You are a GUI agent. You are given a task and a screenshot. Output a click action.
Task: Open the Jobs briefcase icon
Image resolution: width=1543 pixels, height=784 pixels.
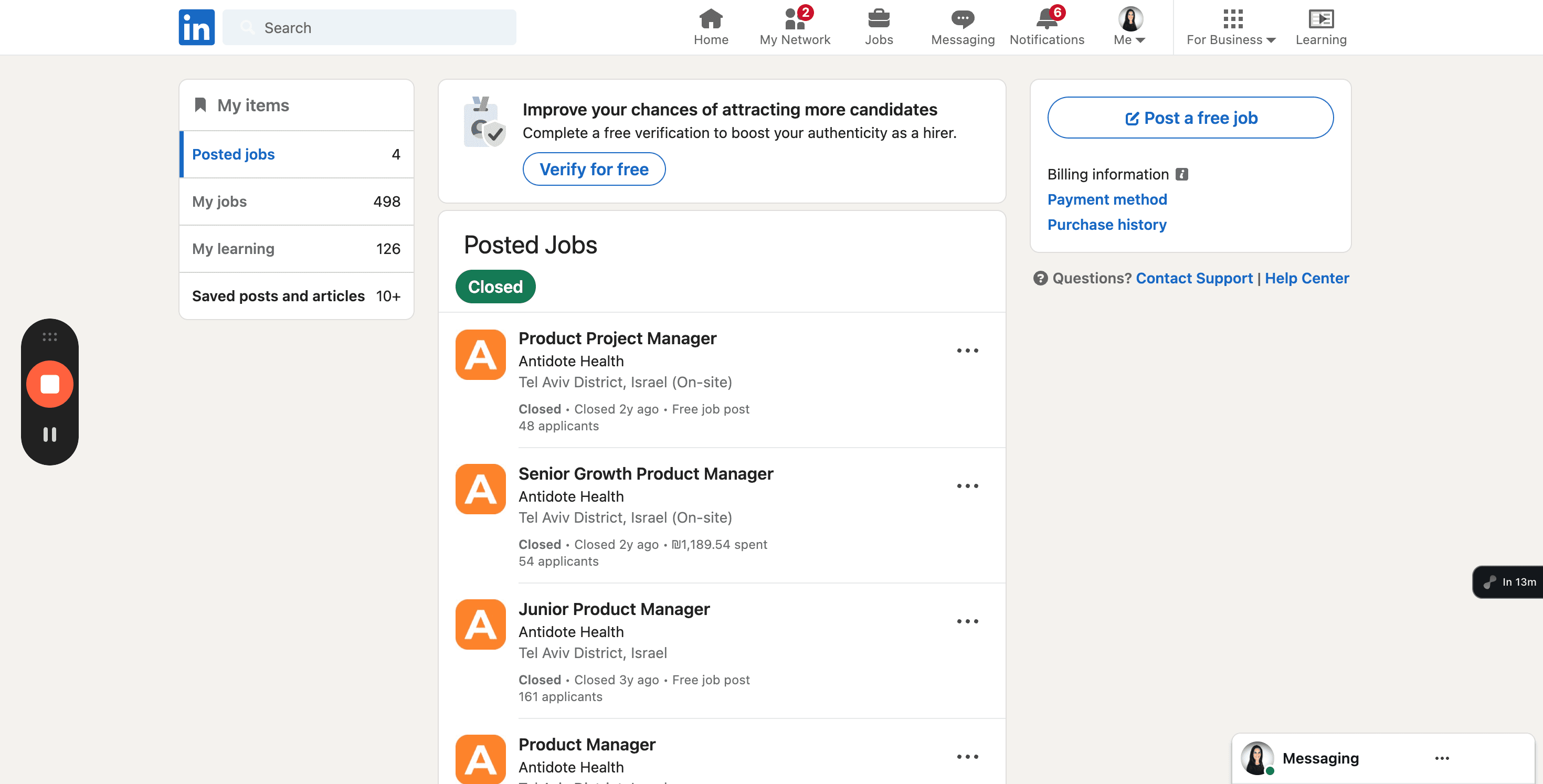[879, 18]
